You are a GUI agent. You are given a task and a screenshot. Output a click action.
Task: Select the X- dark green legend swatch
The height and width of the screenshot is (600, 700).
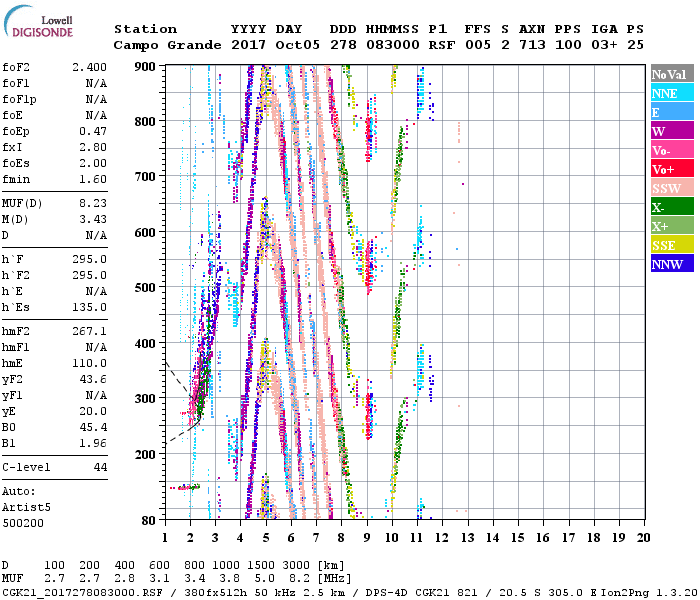click(672, 207)
